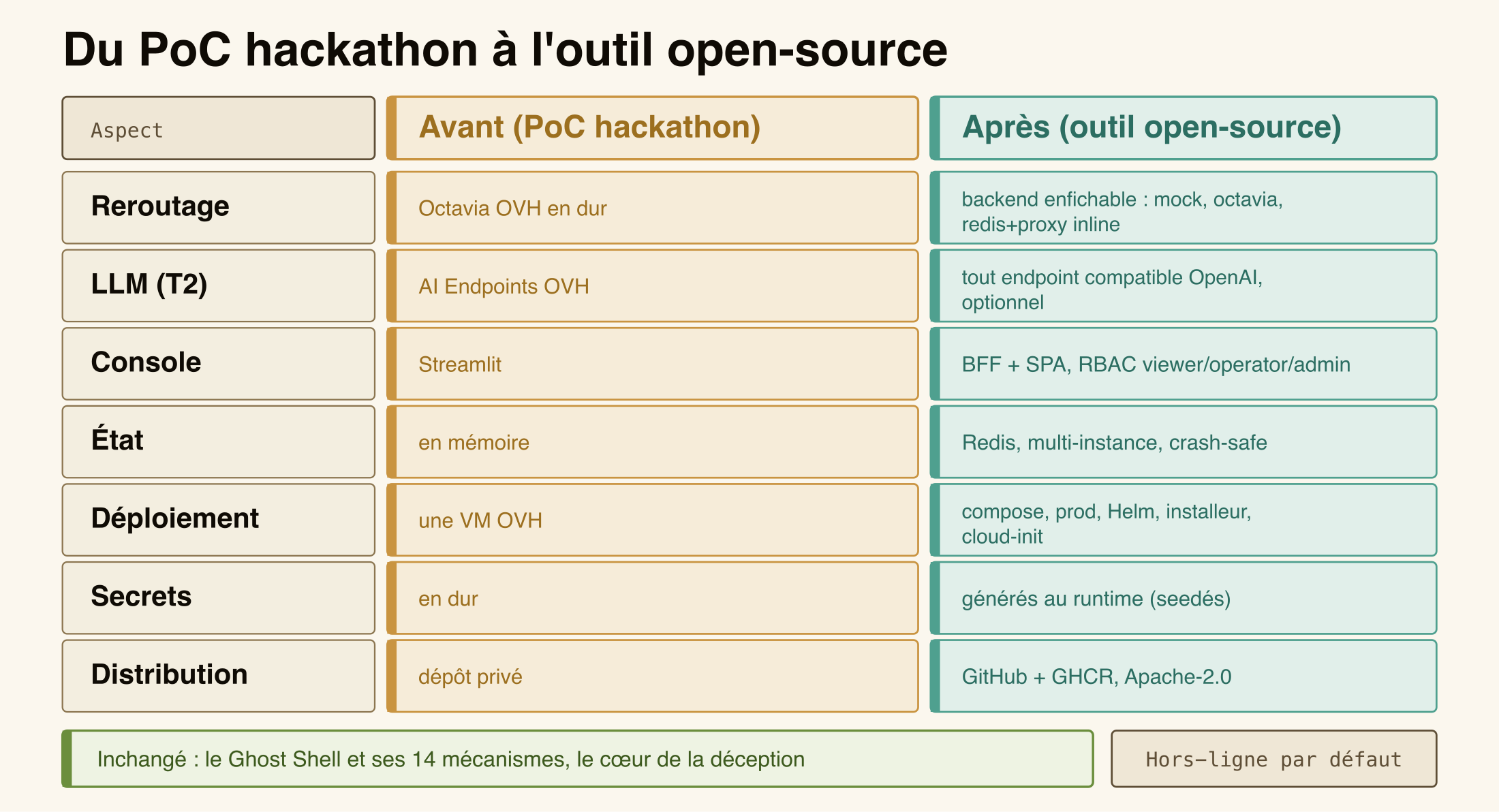Select the 'Secrets' row label
Viewport: 1499px width, 812px height.
coord(219,598)
